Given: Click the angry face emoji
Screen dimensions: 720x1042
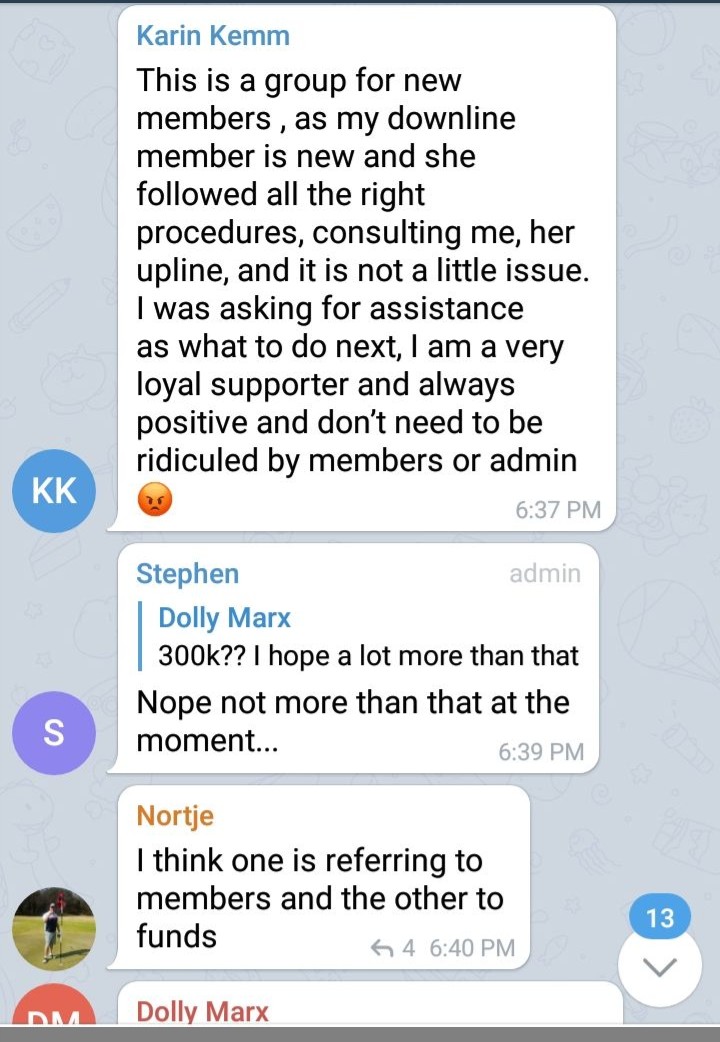Looking at the screenshot, I should pyautogui.click(x=154, y=499).
